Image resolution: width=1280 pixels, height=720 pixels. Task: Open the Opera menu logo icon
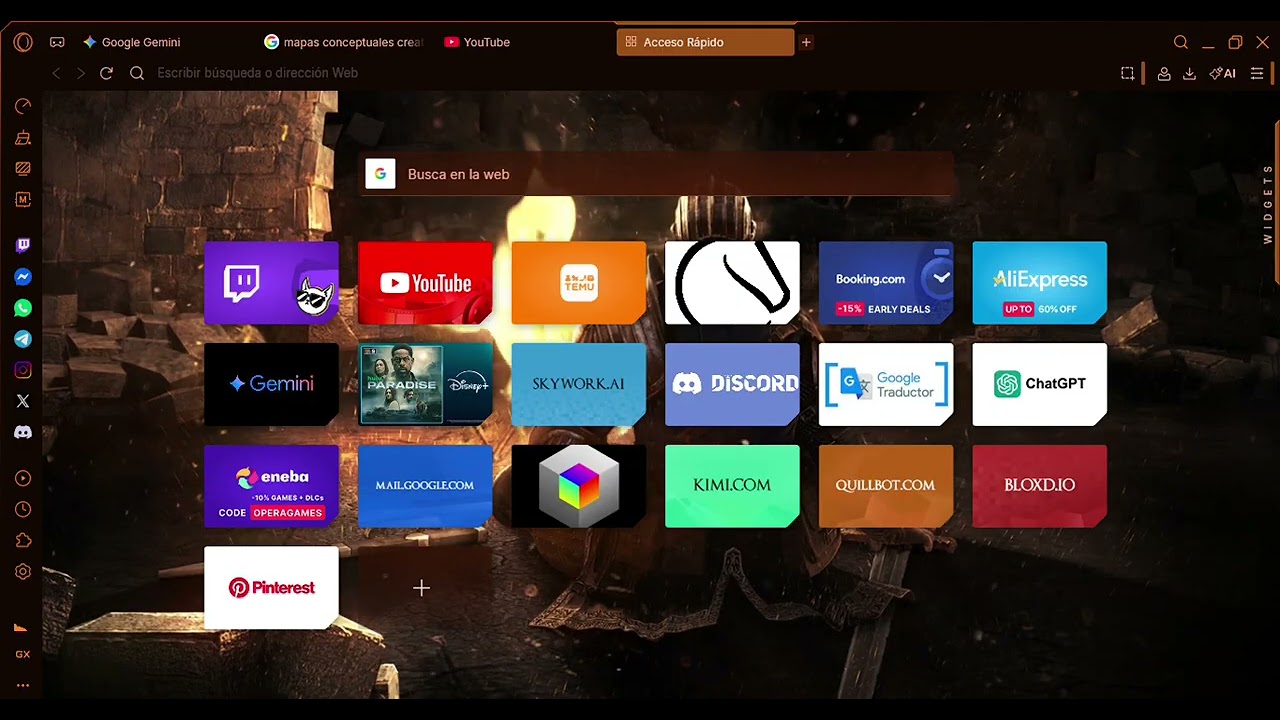(23, 42)
